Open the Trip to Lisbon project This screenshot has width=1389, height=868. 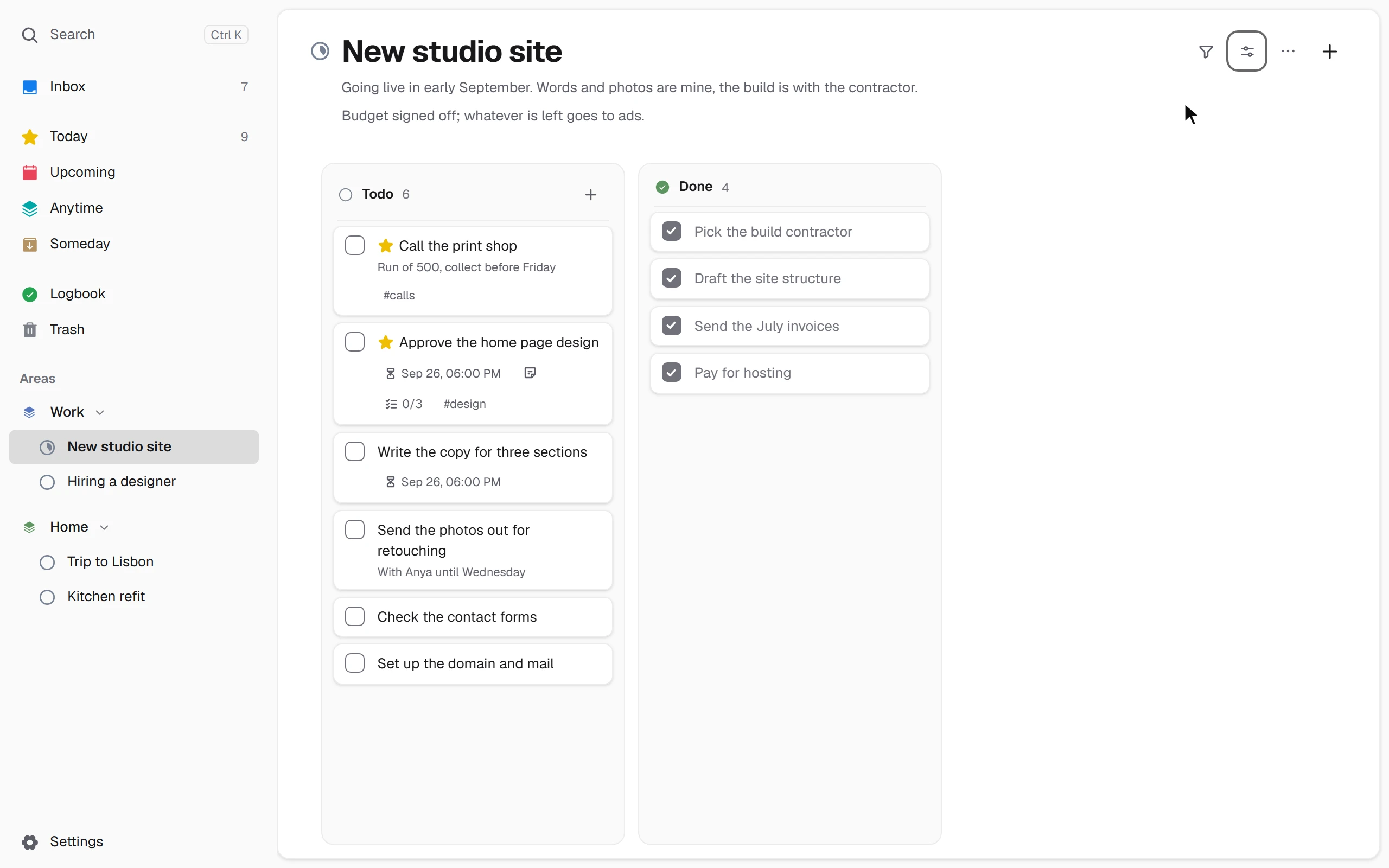[x=133, y=562]
